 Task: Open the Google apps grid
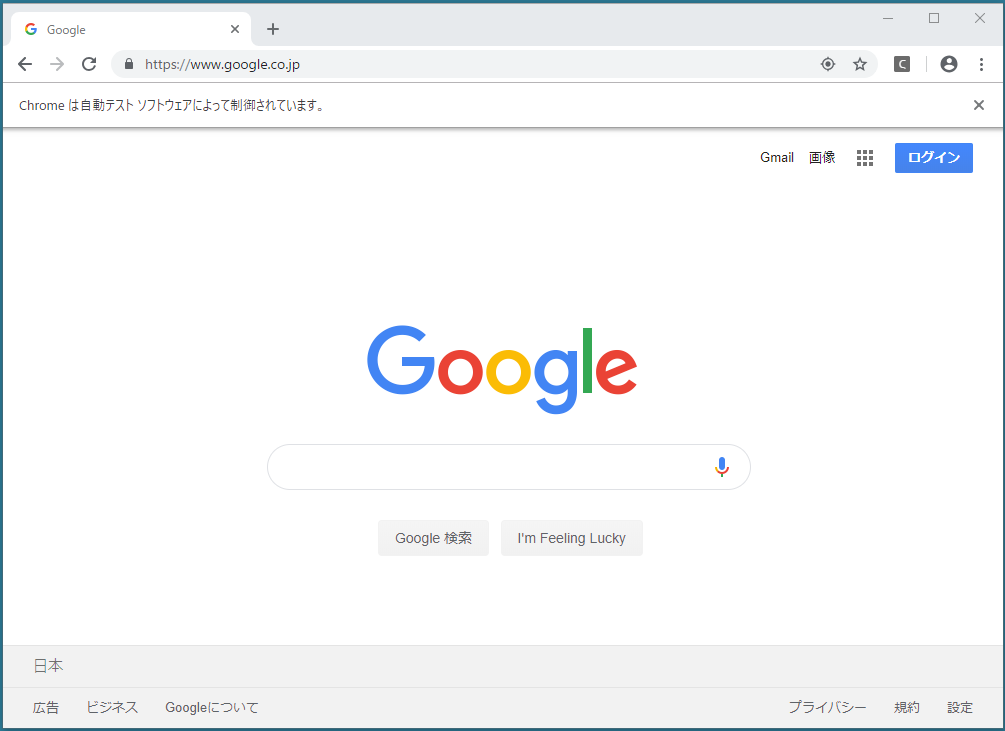point(865,158)
